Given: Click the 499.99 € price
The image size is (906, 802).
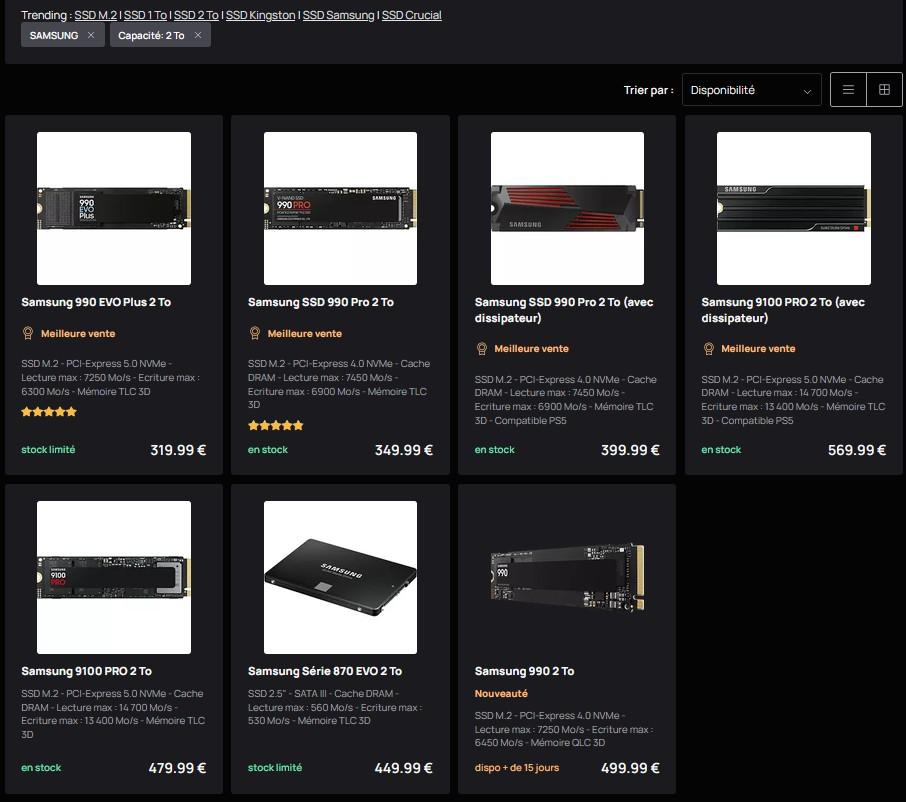Looking at the screenshot, I should pyautogui.click(x=630, y=768).
